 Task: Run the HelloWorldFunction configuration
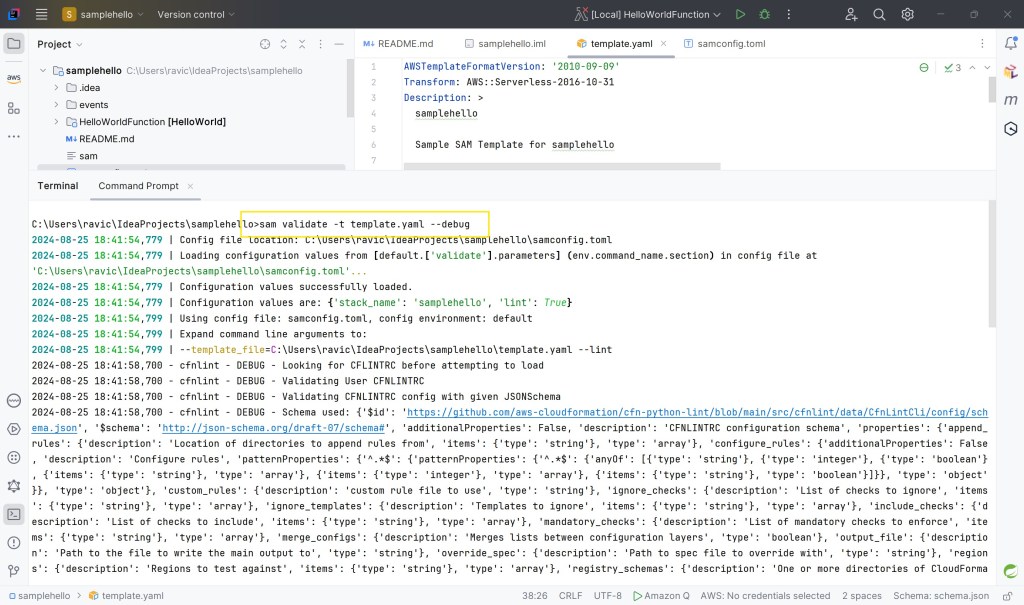click(x=740, y=15)
